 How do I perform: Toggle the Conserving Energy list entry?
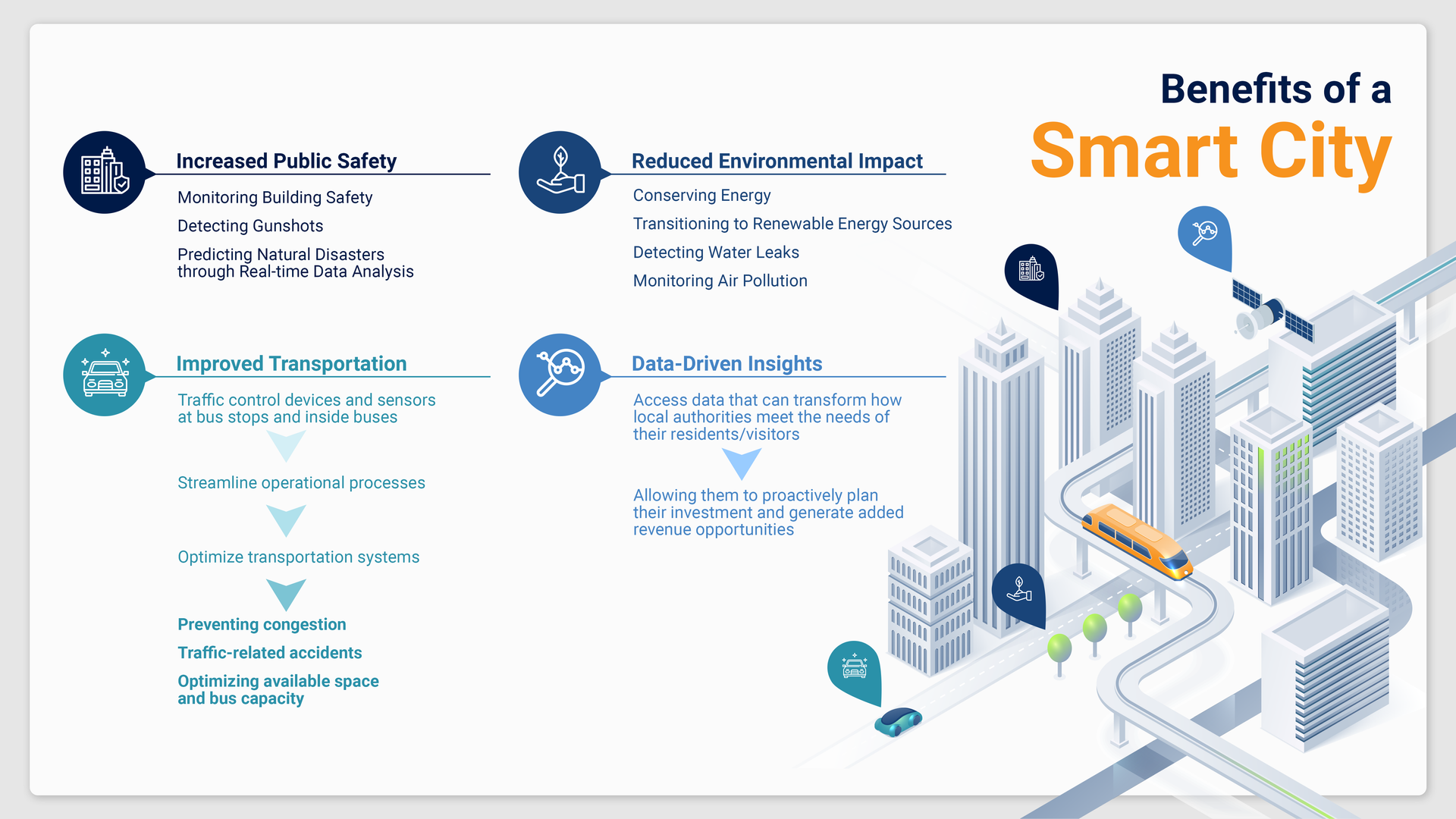click(x=701, y=195)
